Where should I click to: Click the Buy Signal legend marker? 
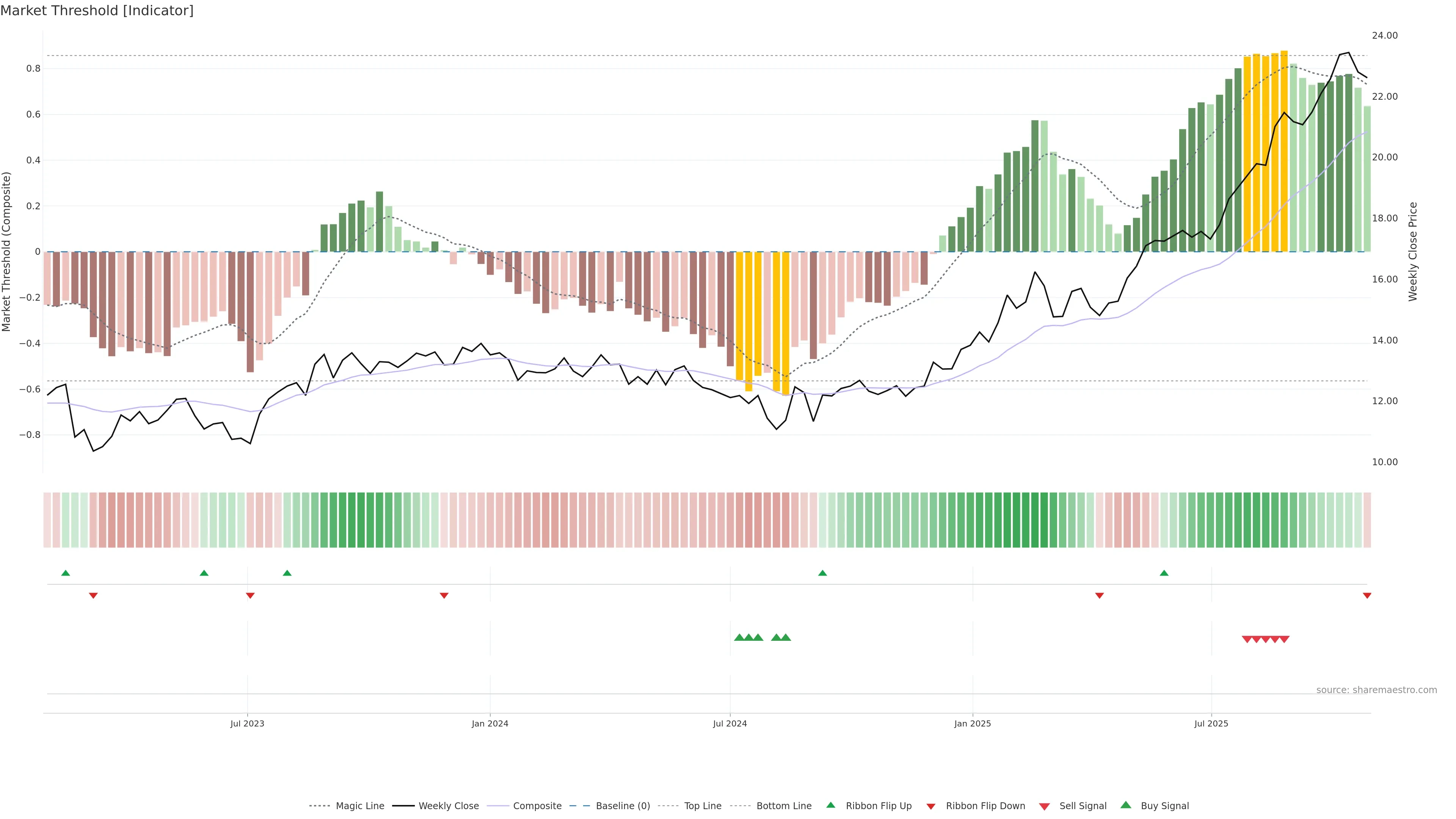[1125, 805]
